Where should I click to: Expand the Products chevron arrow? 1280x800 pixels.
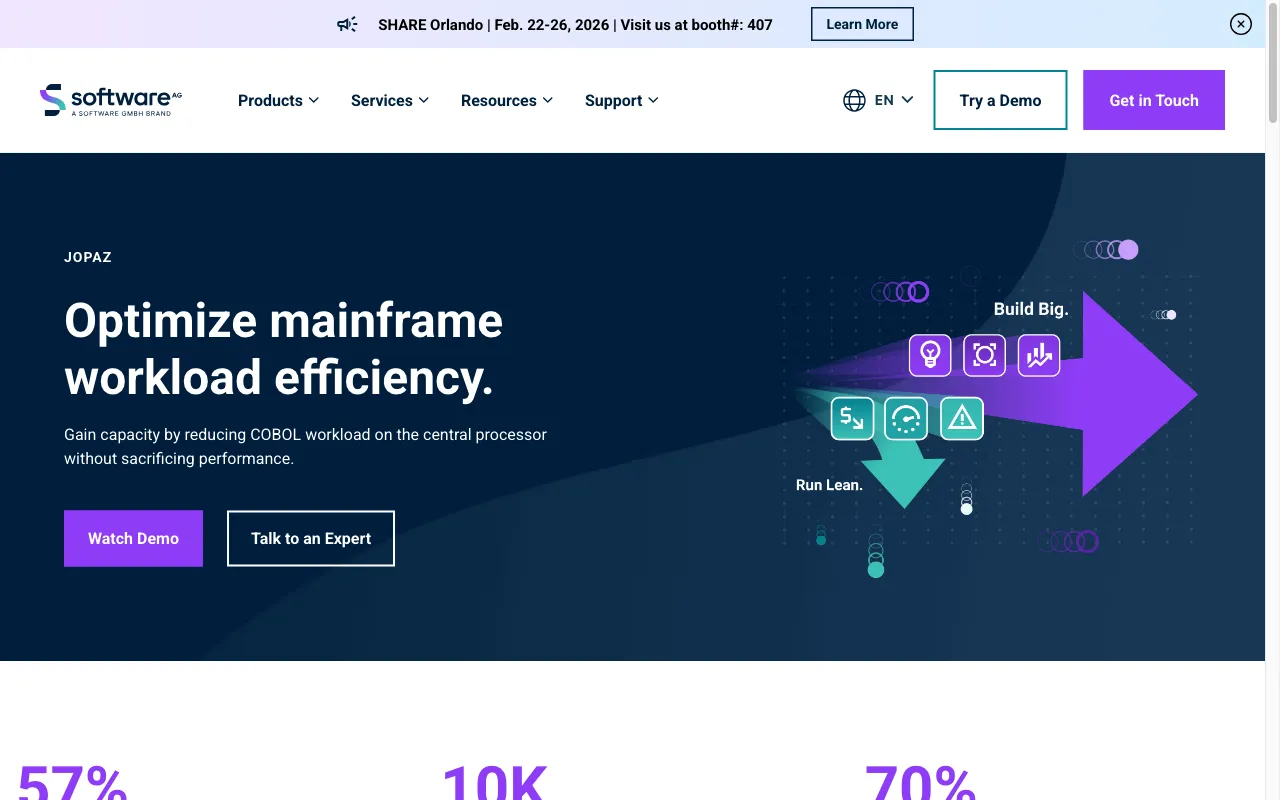tap(314, 100)
